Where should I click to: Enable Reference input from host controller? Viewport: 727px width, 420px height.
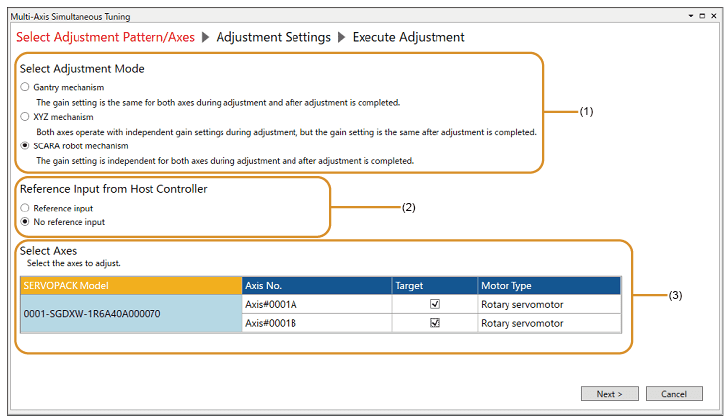point(25,208)
